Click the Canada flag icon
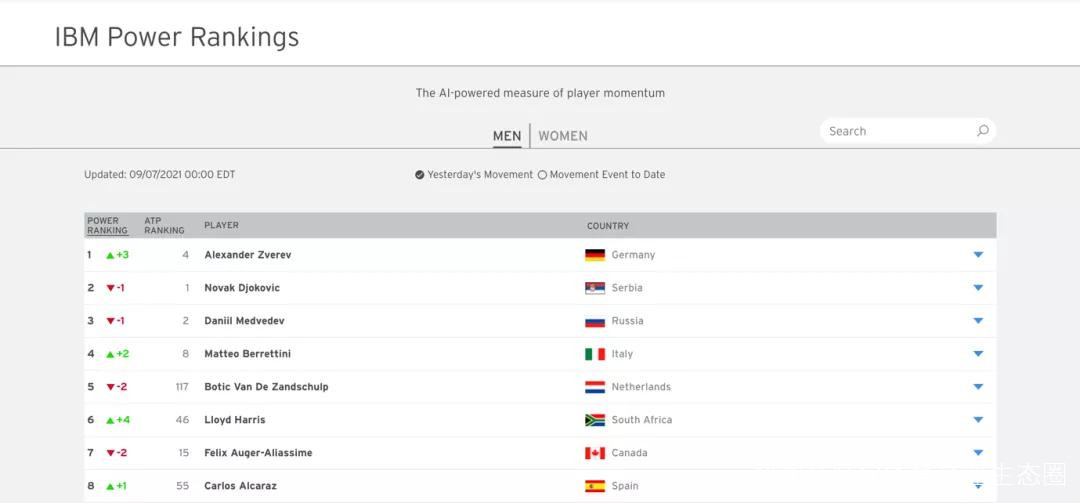Screen dimensions: 1080x503 pyautogui.click(x=595, y=453)
